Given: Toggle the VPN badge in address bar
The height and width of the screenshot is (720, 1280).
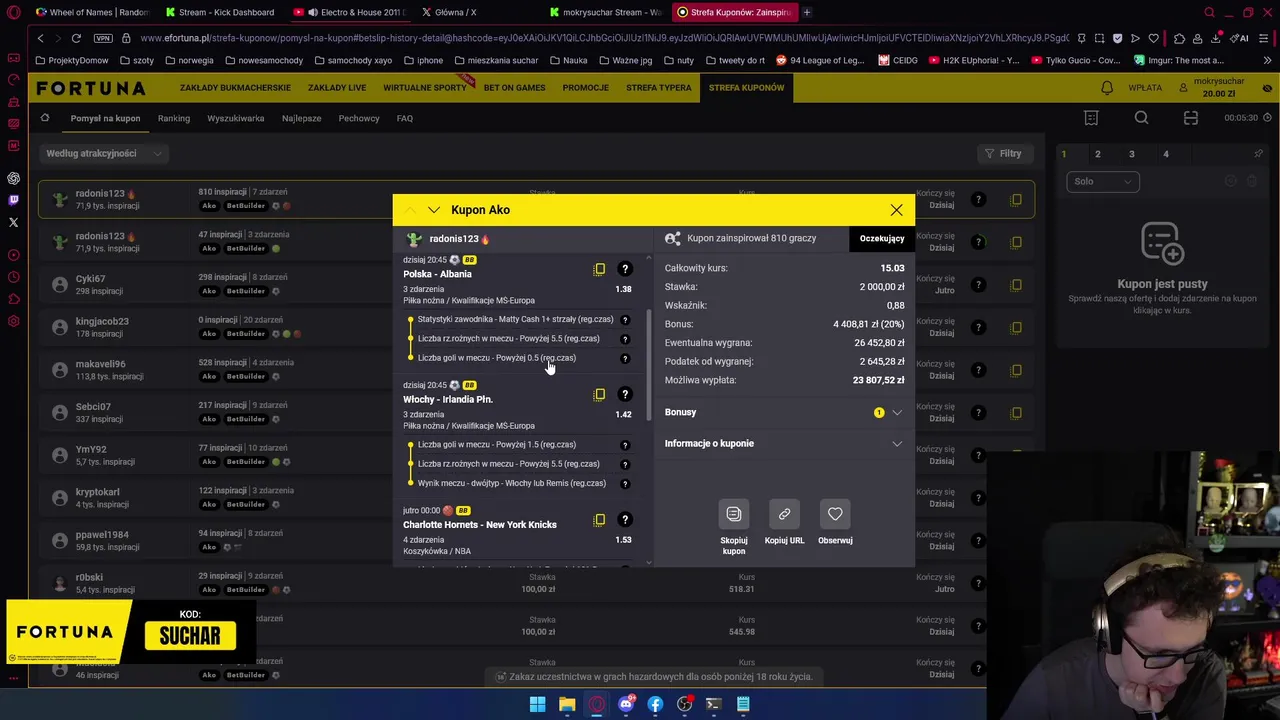Looking at the screenshot, I should (103, 38).
